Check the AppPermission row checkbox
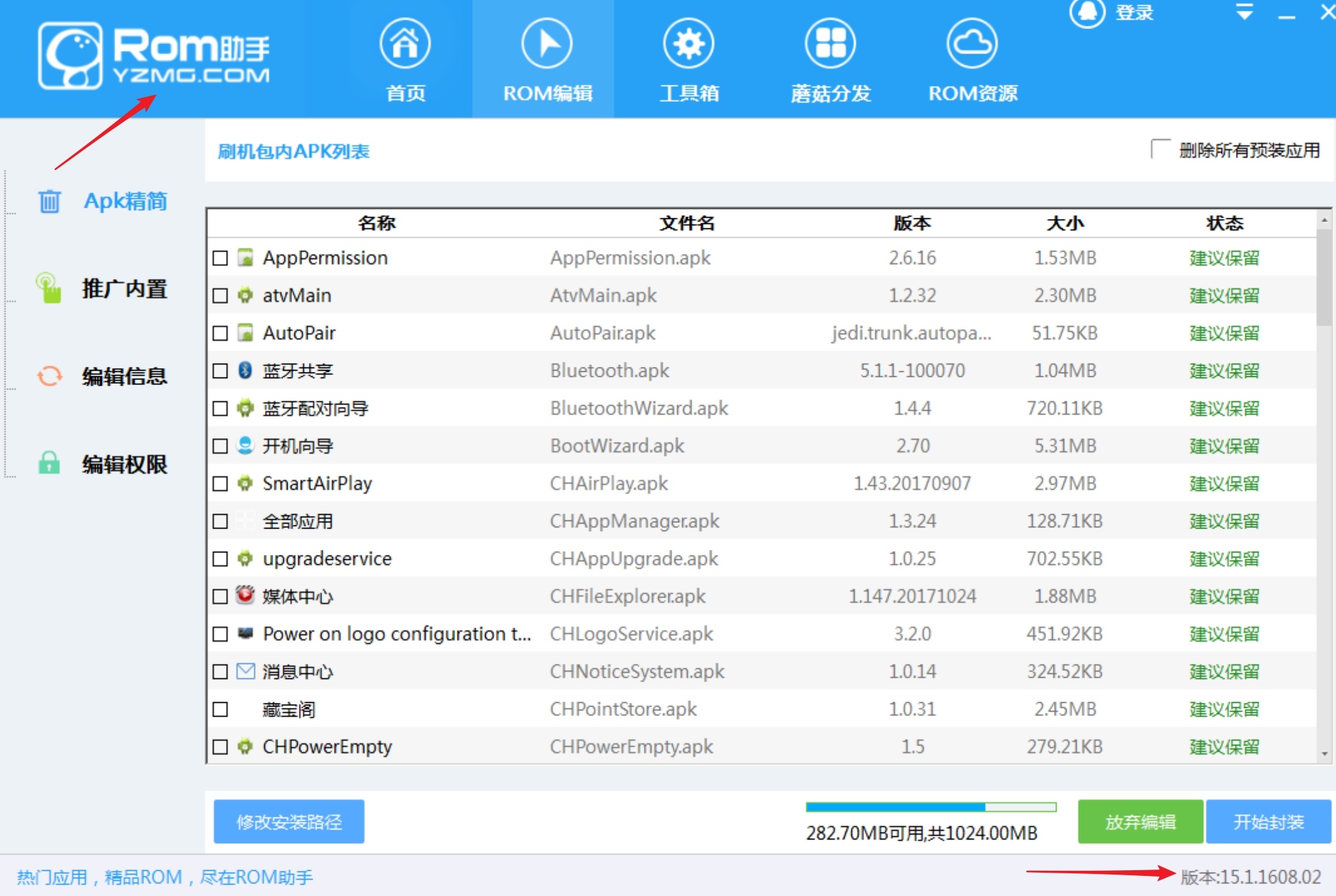 click(x=220, y=258)
